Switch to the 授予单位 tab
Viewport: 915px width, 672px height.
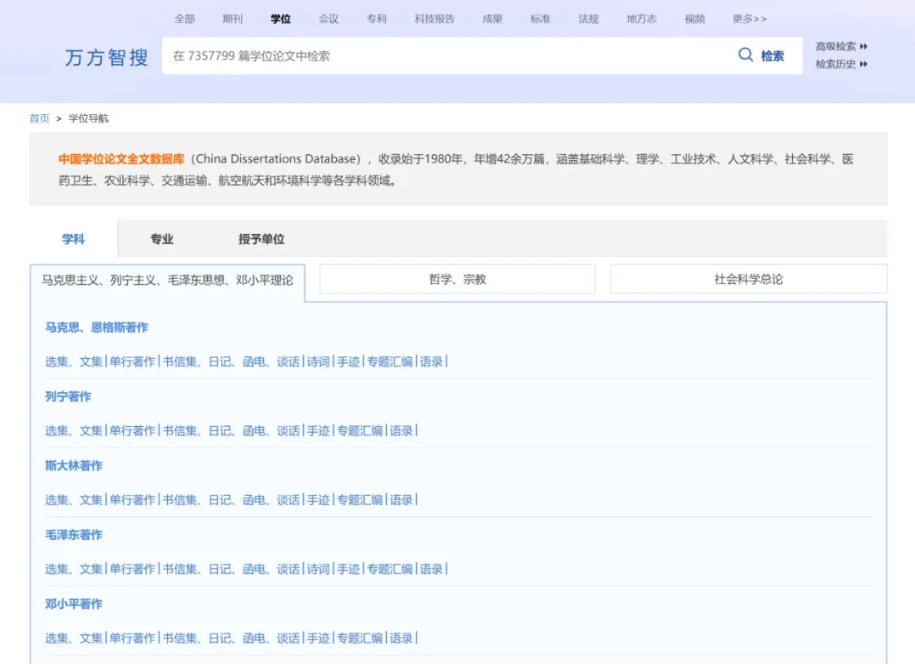tap(261, 239)
